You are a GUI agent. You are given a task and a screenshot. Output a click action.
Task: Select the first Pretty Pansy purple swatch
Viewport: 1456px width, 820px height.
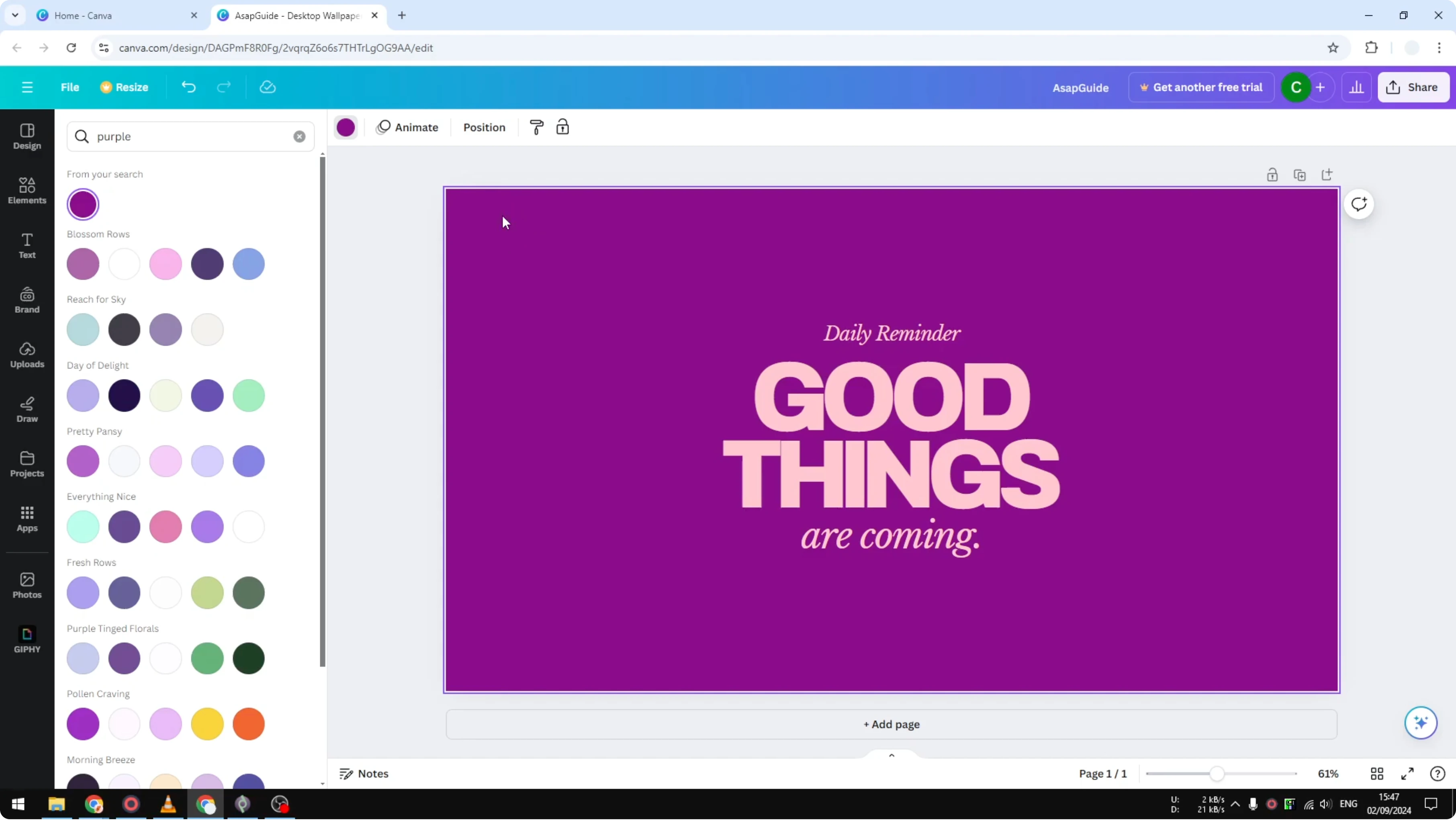click(x=83, y=461)
